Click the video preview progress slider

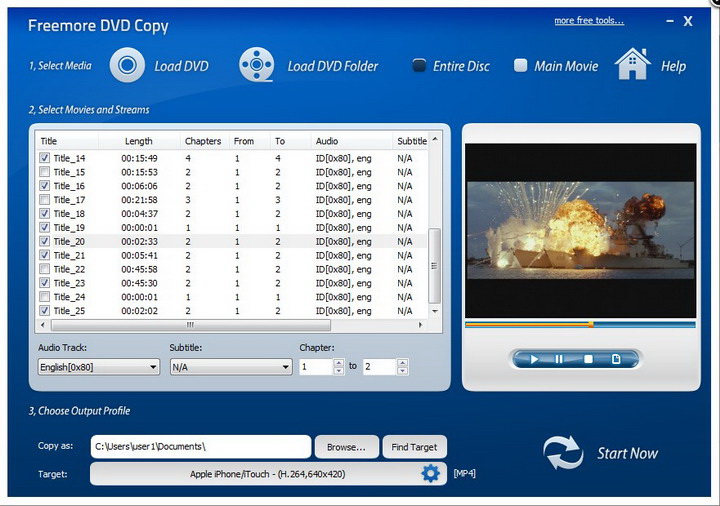[580, 324]
